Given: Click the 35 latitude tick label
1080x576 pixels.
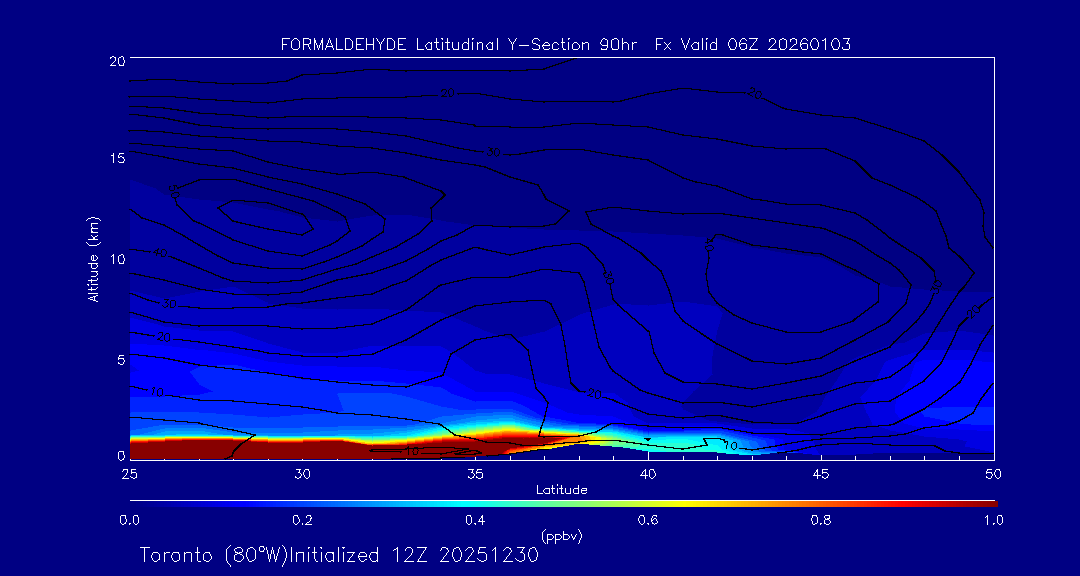Looking at the screenshot, I should coord(475,472).
